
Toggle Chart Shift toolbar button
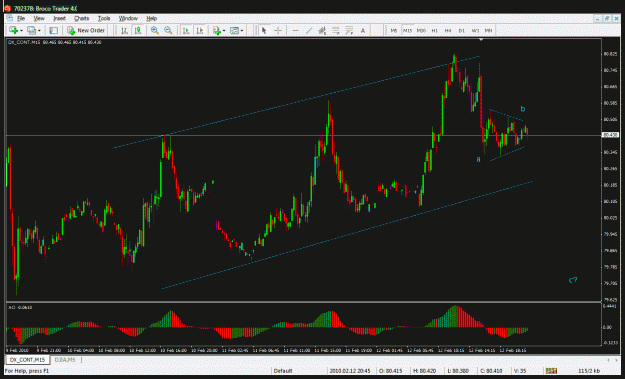click(200, 30)
